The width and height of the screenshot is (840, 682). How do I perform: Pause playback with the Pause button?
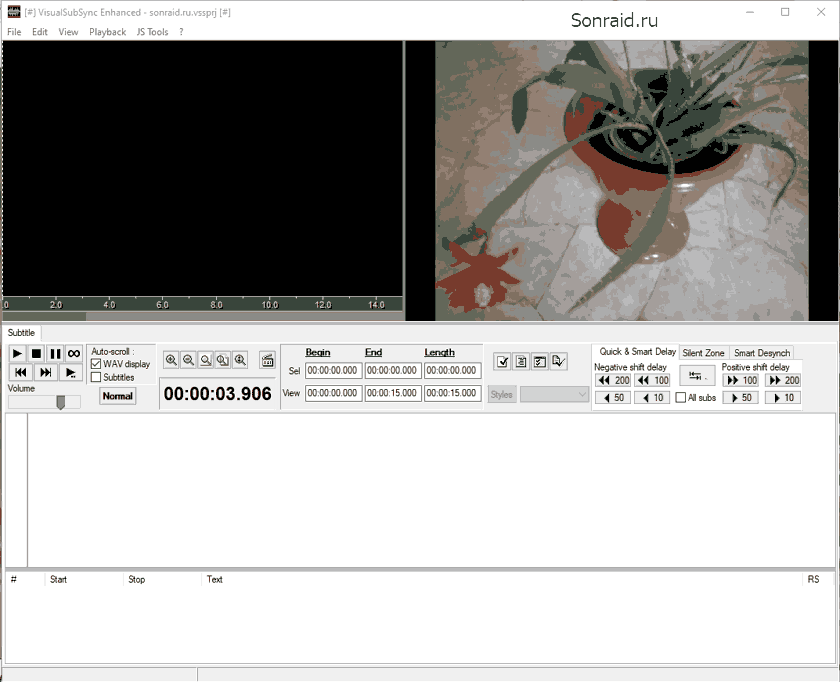[55, 354]
